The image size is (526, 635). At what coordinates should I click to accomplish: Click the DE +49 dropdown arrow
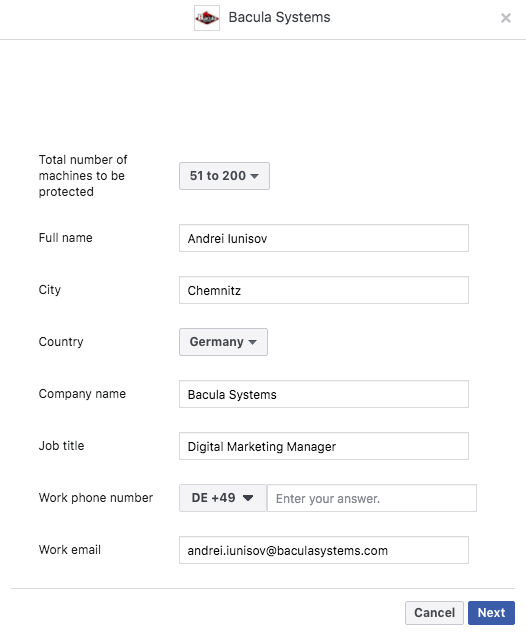248,498
